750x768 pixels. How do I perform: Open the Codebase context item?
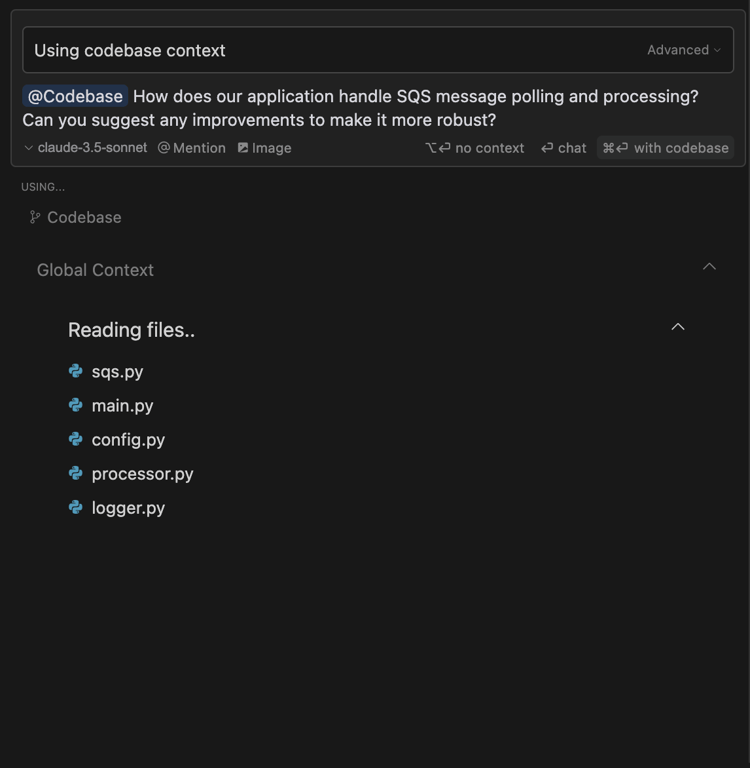click(x=75, y=217)
